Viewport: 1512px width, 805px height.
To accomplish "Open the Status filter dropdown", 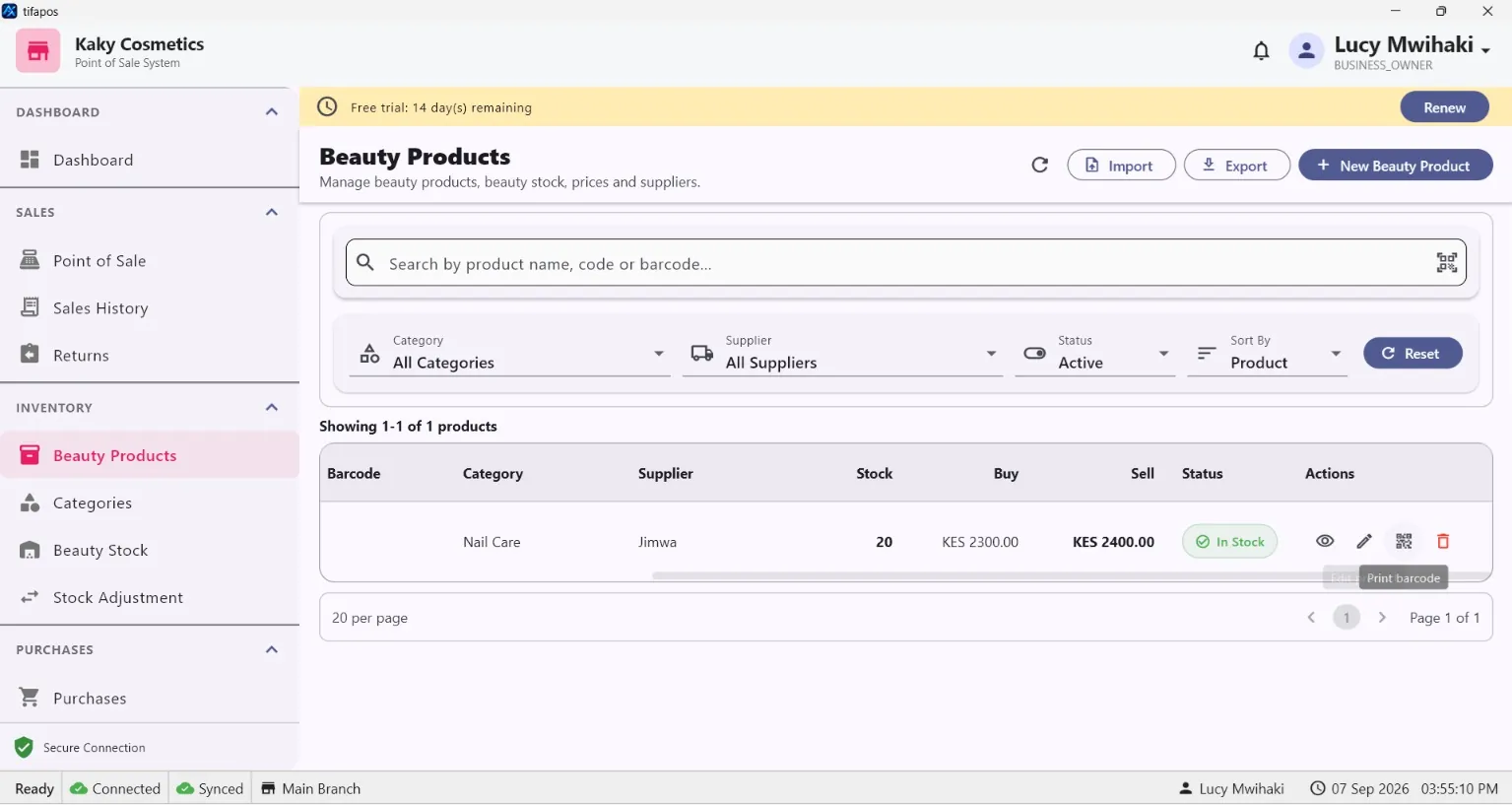I will pyautogui.click(x=1095, y=353).
